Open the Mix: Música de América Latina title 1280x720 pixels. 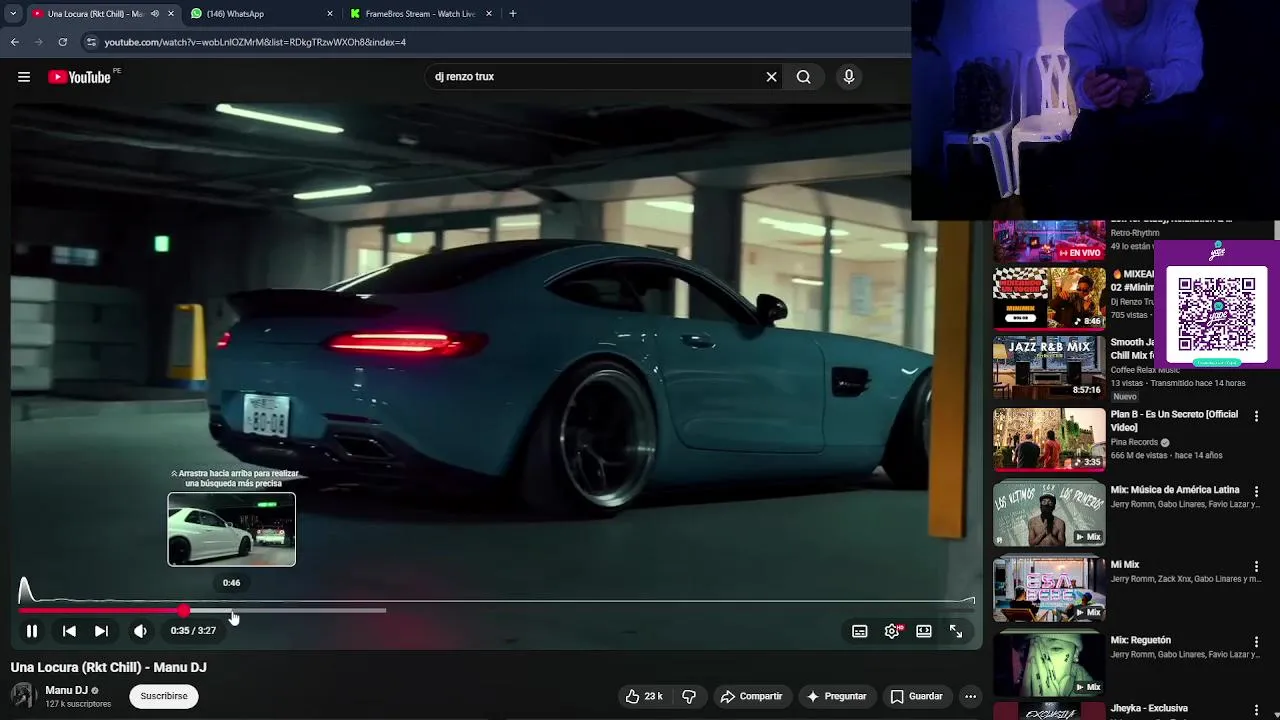tap(1175, 490)
